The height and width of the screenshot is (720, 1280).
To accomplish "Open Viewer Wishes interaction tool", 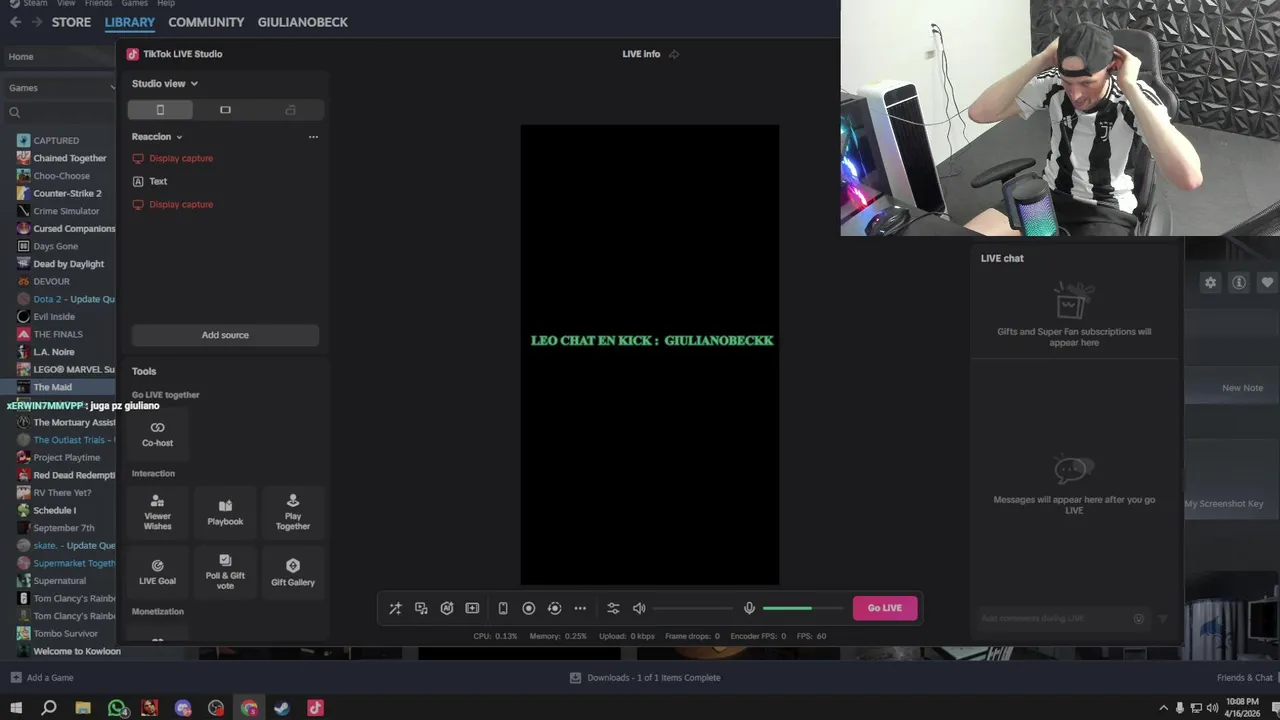I will (x=158, y=512).
